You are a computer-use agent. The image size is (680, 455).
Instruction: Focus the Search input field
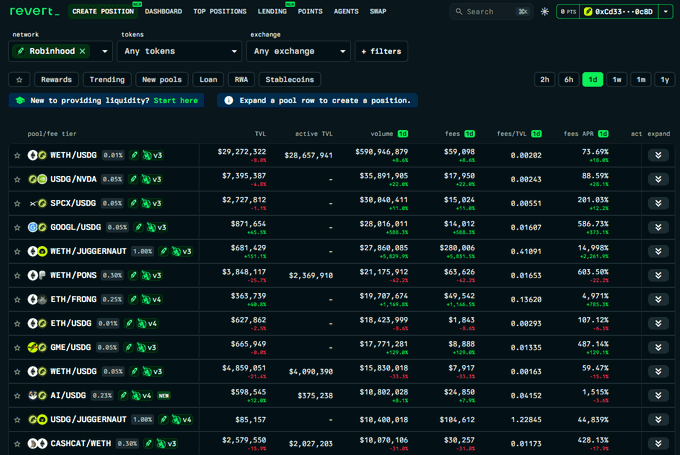pos(491,12)
